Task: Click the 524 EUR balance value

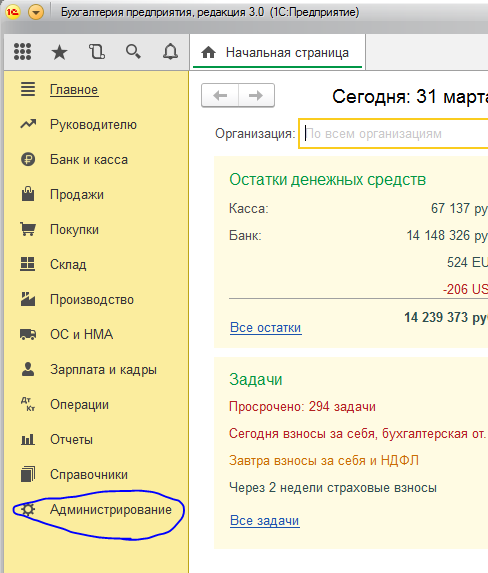Action: [467, 262]
